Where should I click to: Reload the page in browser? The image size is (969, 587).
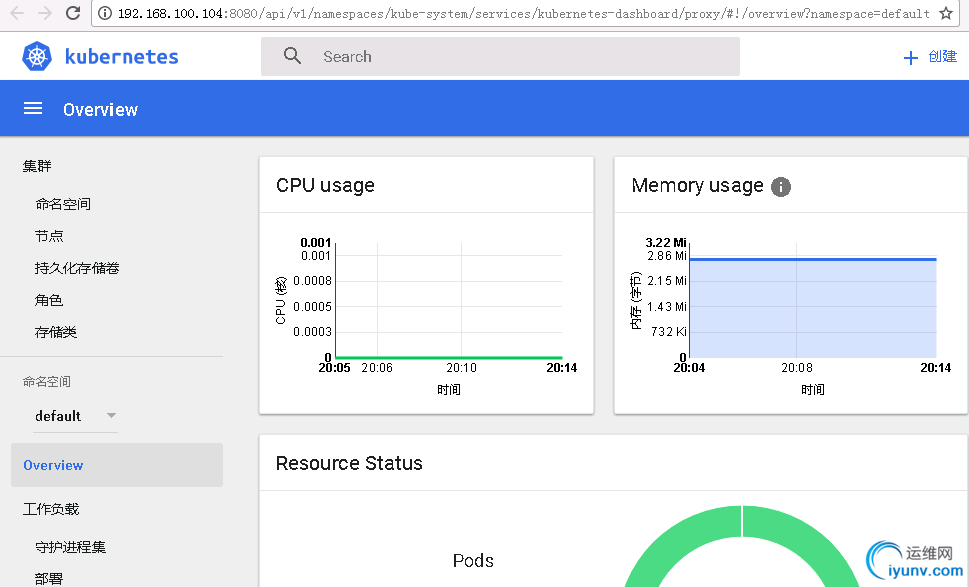point(73,14)
